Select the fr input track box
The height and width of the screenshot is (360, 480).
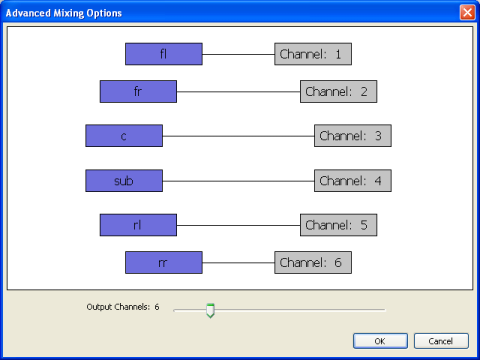click(138, 91)
